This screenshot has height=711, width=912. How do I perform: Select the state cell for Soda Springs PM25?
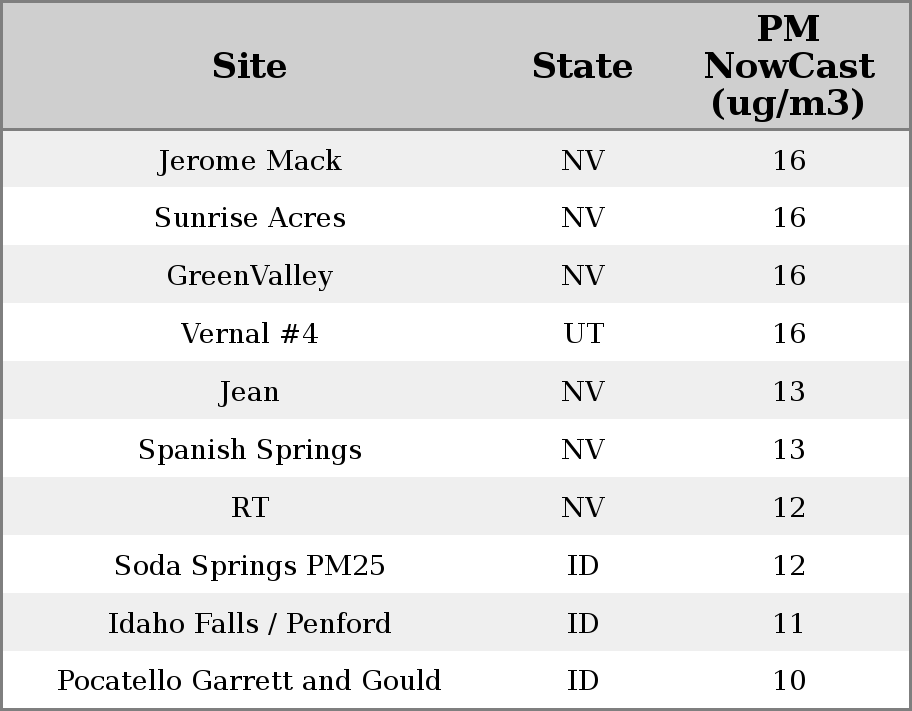583,566
